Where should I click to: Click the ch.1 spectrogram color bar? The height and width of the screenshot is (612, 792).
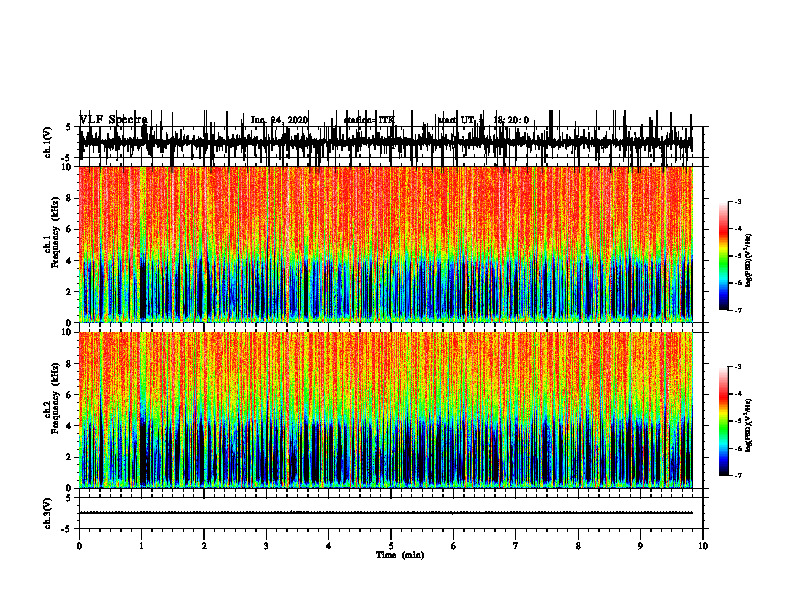point(724,256)
